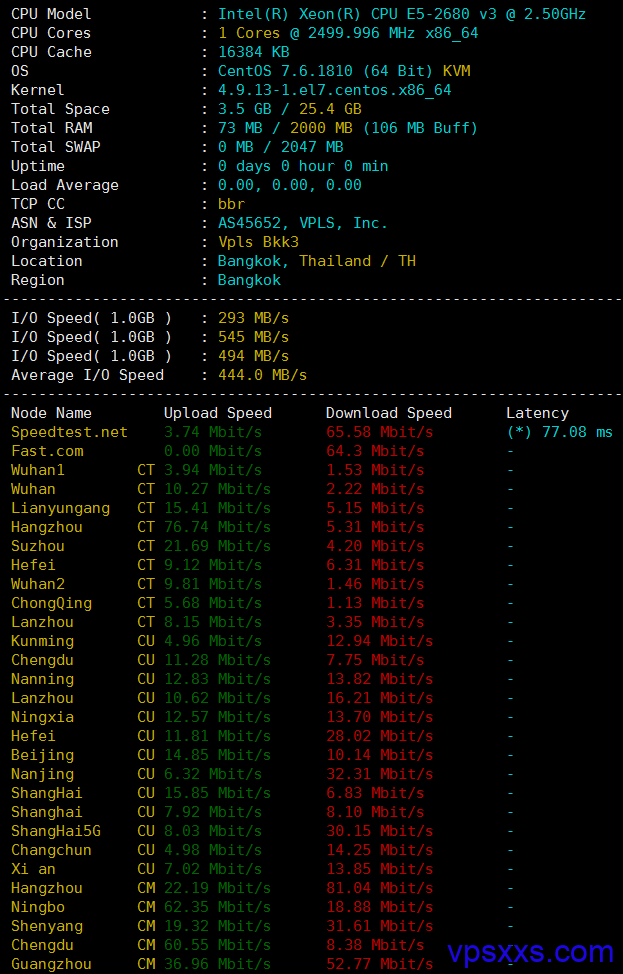Click the Upload Speed column header
This screenshot has width=623, height=974.
[217, 413]
